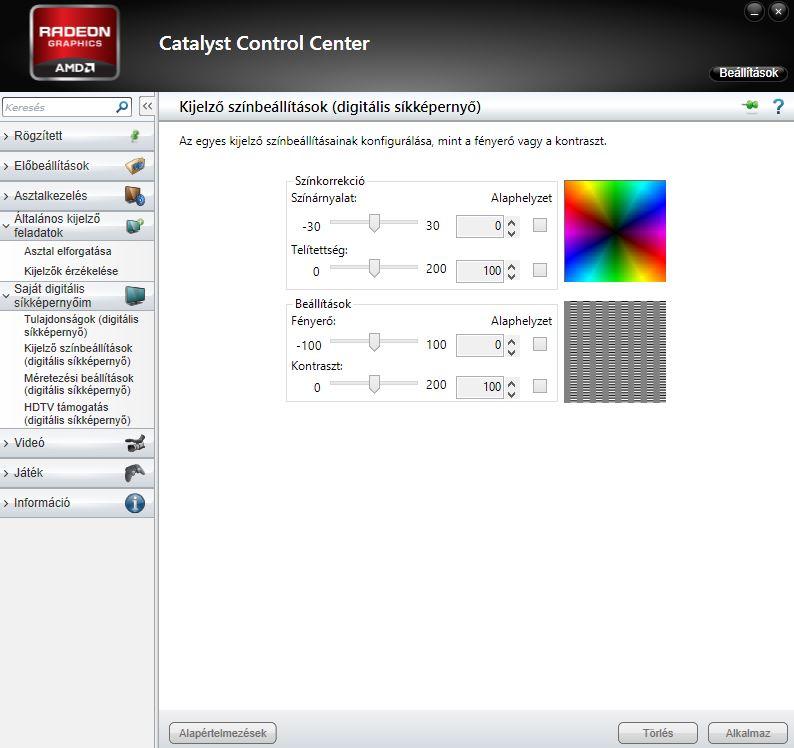Expand the Rögzített section
Viewport: 794px width, 748px height.
click(6, 136)
